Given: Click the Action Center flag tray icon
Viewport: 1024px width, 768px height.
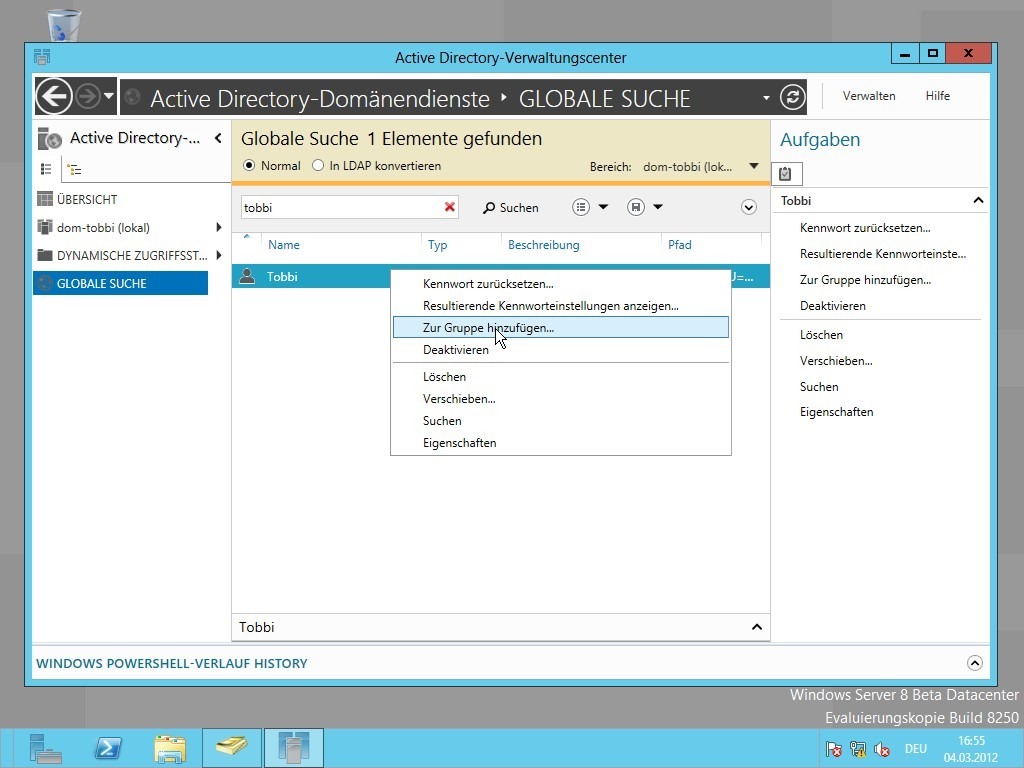Looking at the screenshot, I should 833,749.
